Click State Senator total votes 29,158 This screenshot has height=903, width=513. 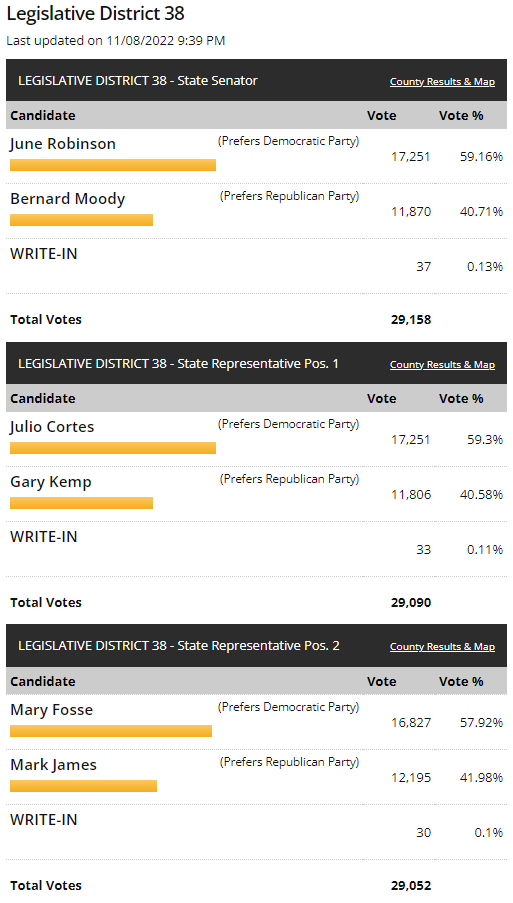click(411, 320)
